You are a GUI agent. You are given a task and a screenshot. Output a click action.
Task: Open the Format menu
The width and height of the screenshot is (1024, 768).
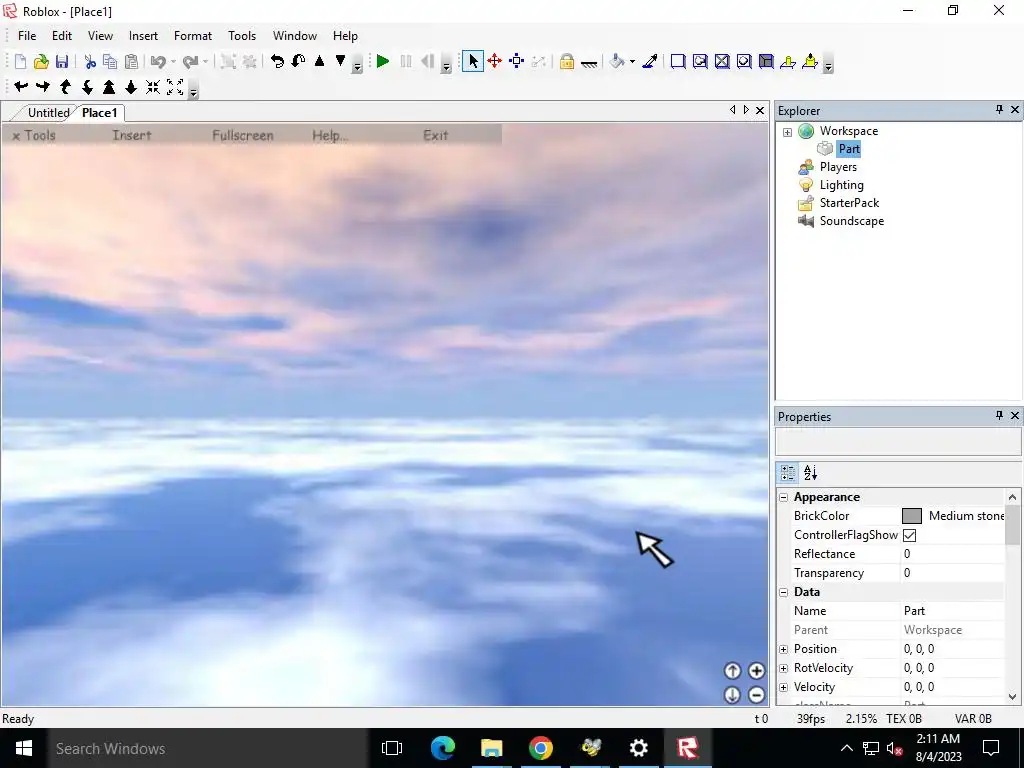(x=193, y=36)
